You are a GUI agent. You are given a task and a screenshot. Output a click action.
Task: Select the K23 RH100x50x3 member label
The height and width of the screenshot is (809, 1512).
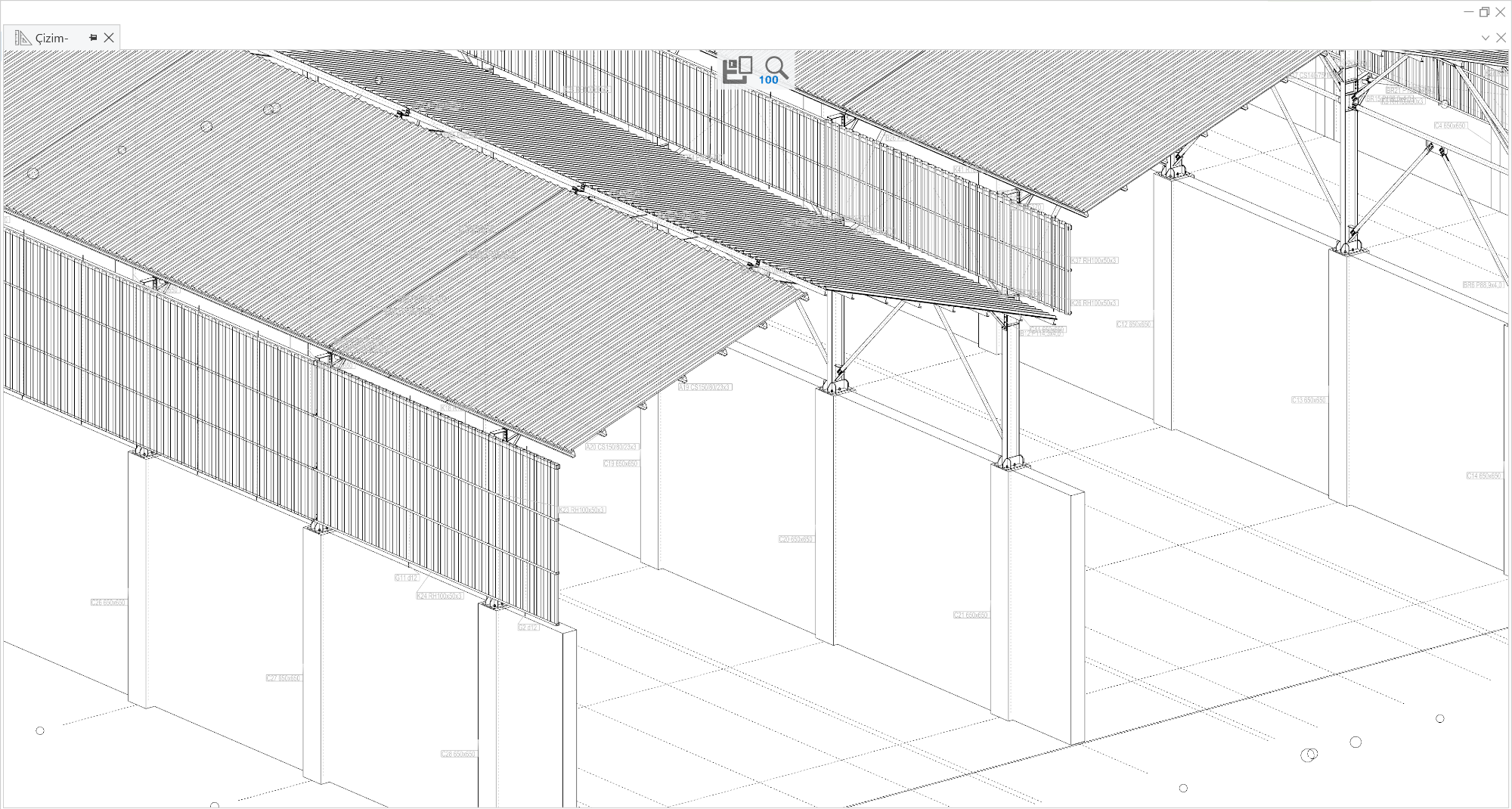pyautogui.click(x=582, y=510)
